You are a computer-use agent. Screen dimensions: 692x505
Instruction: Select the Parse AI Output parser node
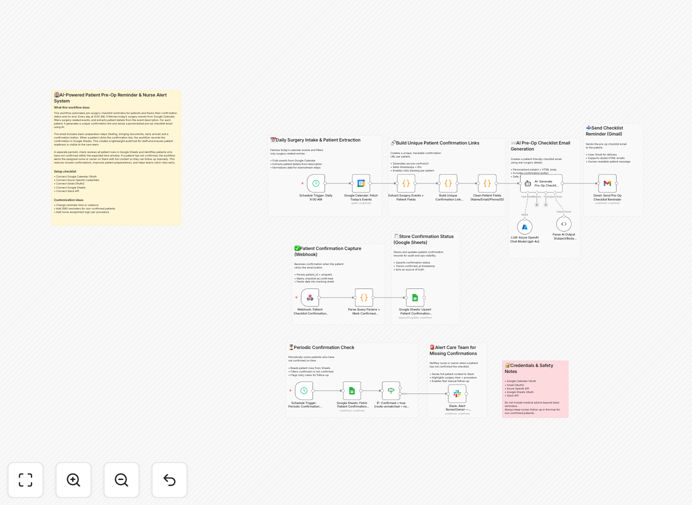pos(564,224)
